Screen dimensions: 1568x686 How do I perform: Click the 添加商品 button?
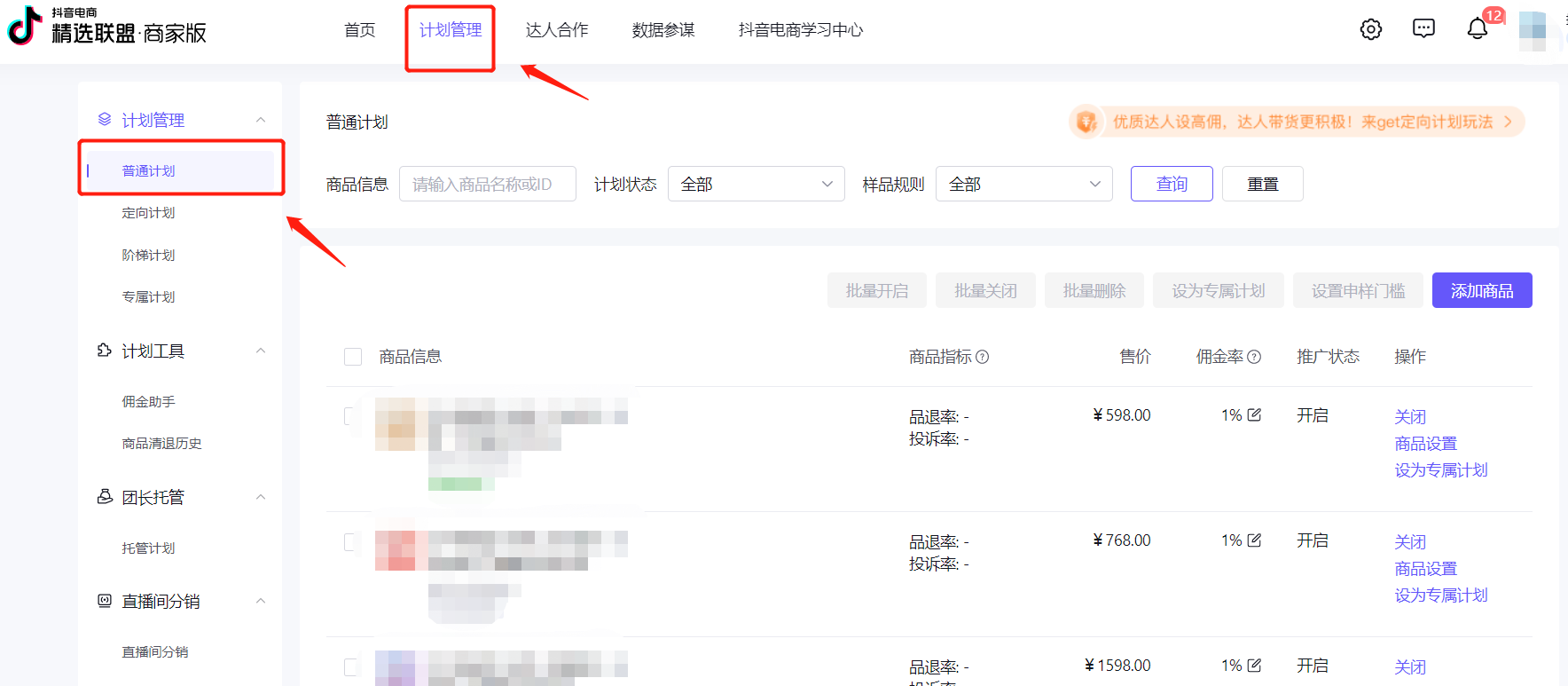pos(1481,290)
